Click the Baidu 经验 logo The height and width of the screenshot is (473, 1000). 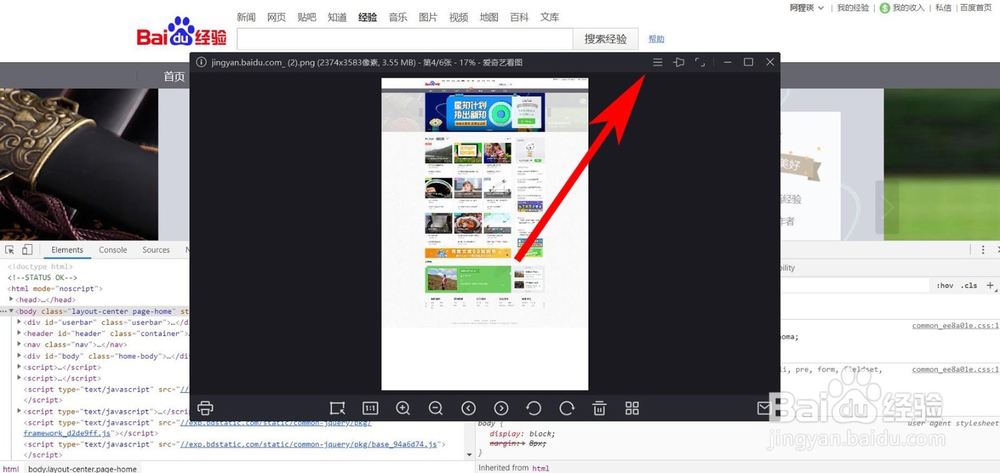[182, 32]
